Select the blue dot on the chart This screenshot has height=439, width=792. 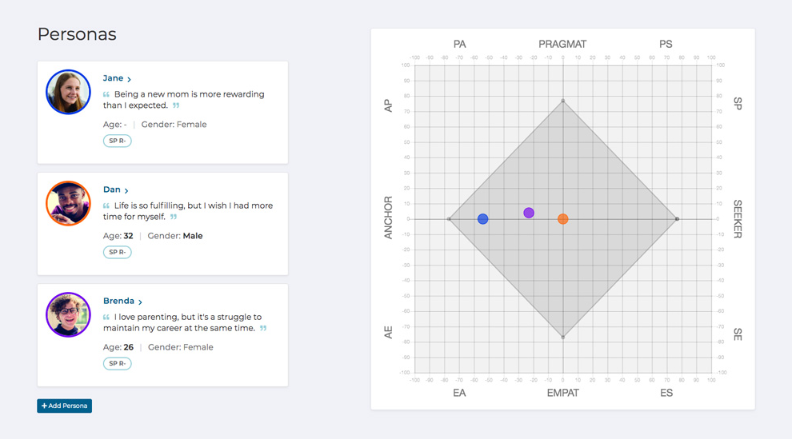point(483,219)
